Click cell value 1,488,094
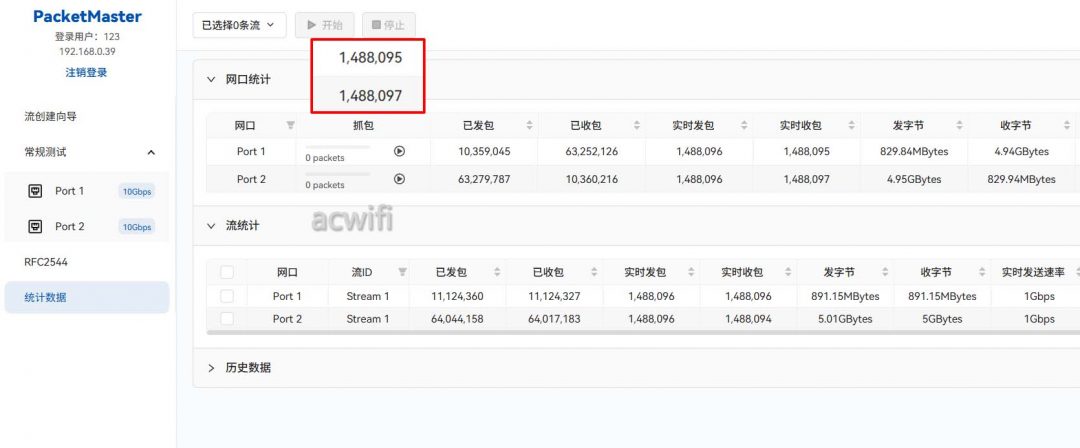 (748, 319)
